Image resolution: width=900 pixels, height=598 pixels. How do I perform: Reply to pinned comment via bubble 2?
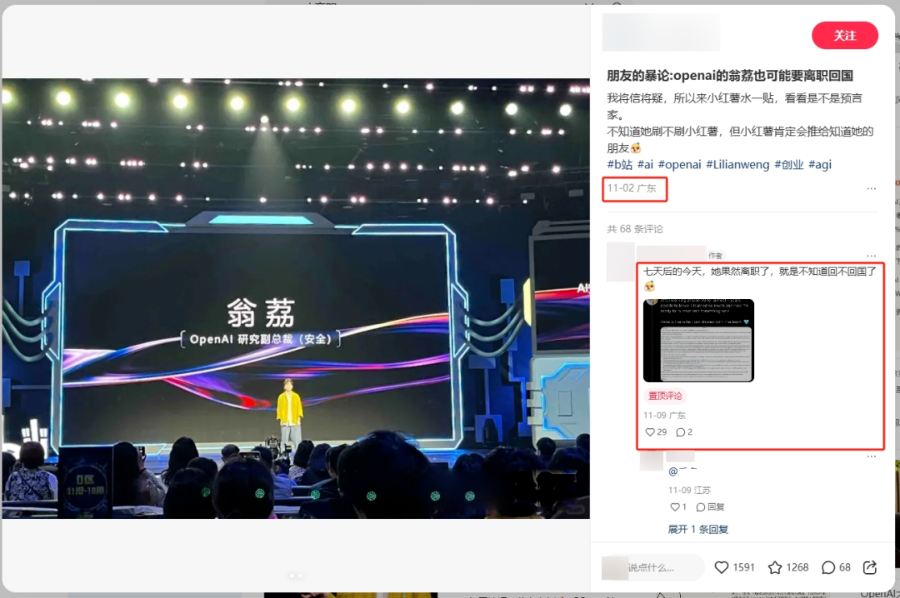pos(684,432)
